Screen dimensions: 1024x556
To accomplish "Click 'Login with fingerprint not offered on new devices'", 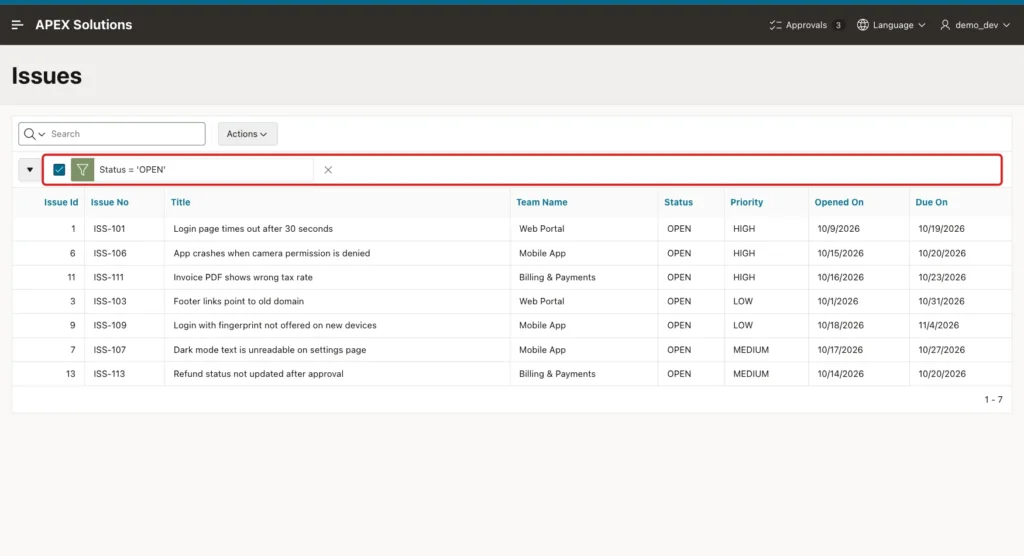I will (x=275, y=325).
